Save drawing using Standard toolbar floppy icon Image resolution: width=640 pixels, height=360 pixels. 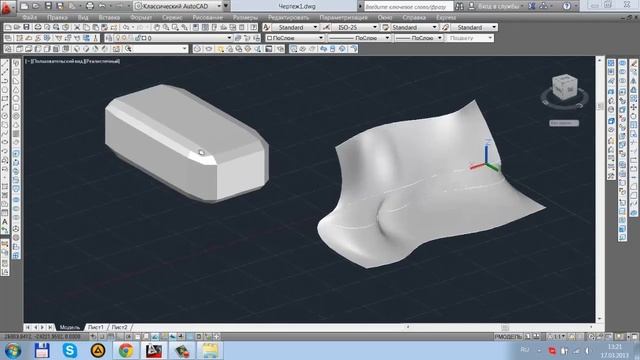click(26, 27)
